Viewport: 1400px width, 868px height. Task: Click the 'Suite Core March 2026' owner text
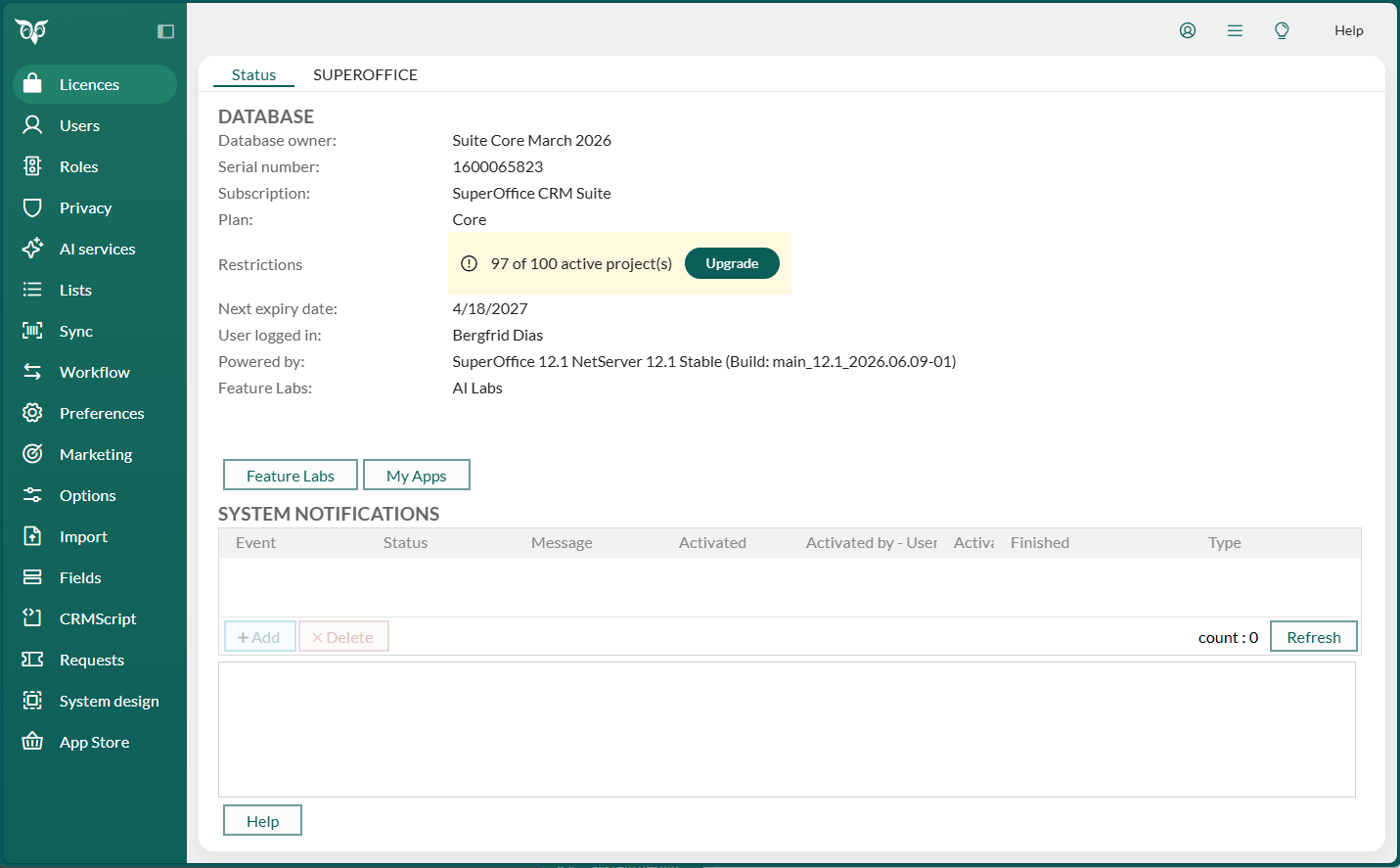[x=532, y=140]
